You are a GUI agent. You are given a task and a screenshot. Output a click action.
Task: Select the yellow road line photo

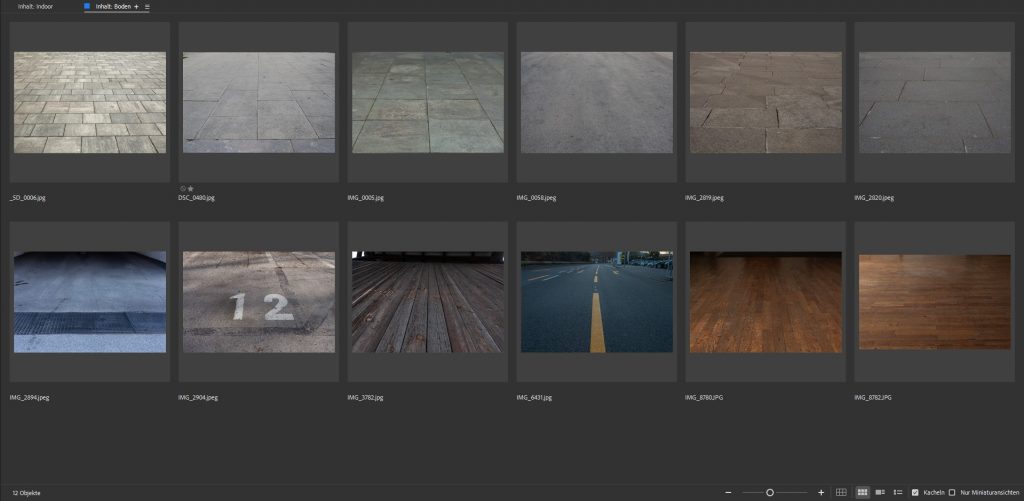click(597, 301)
